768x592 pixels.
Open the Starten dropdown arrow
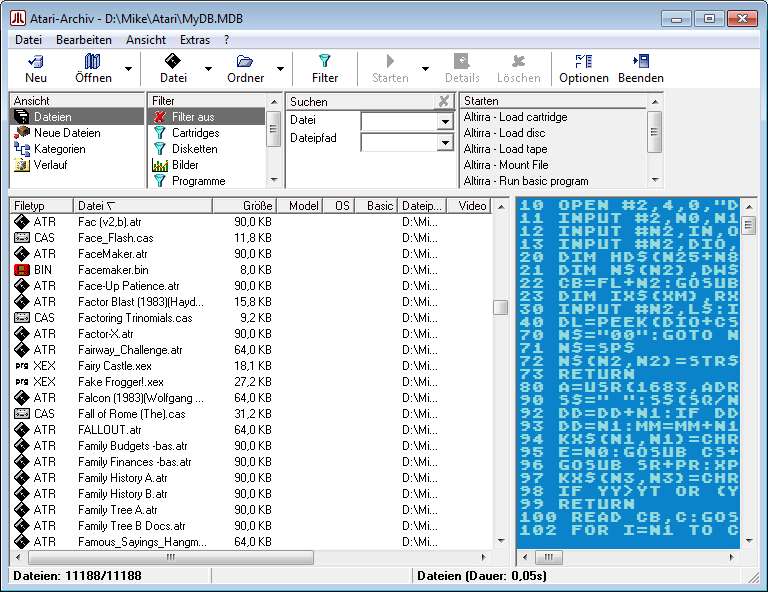425,69
